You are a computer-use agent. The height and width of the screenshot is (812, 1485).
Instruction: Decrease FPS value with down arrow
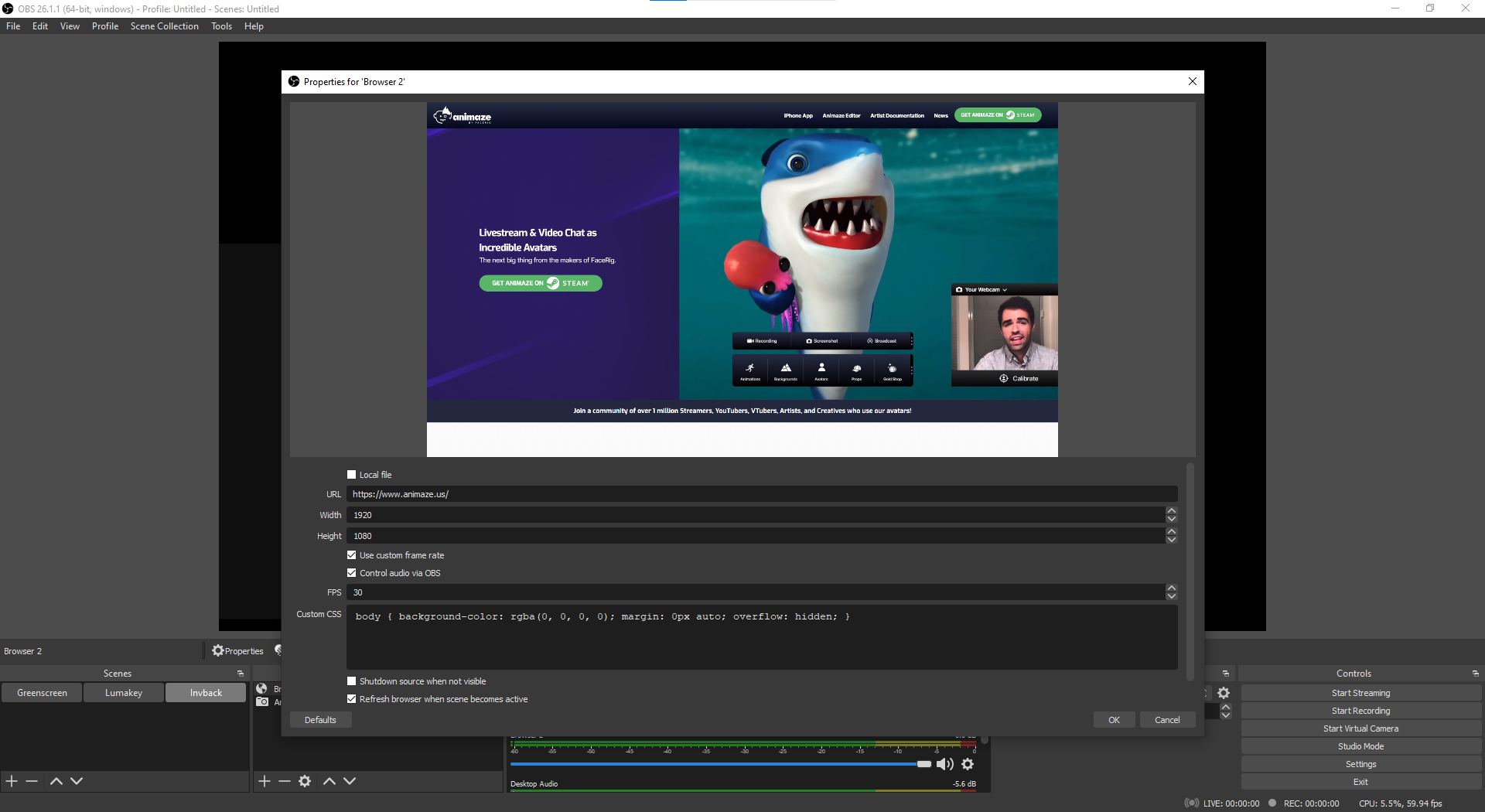[x=1172, y=596]
